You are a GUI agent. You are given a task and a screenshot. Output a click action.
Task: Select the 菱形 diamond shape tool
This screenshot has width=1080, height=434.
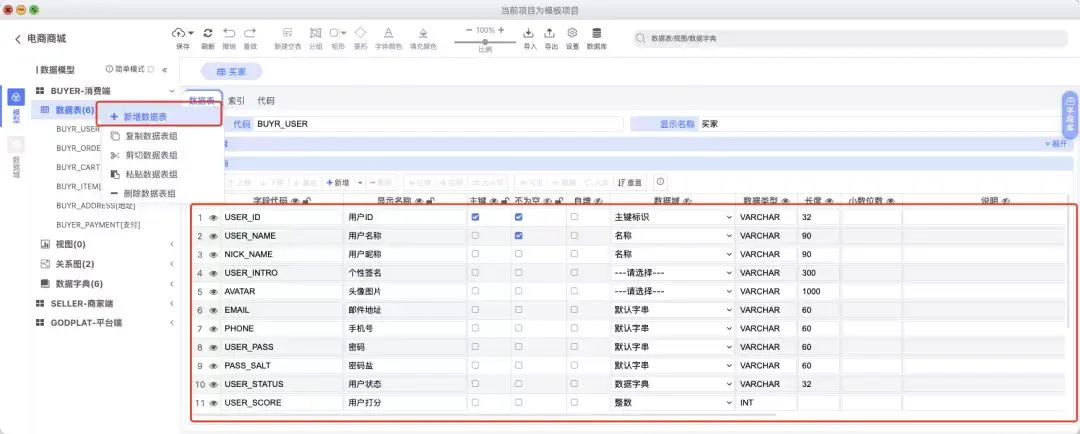(x=360, y=32)
